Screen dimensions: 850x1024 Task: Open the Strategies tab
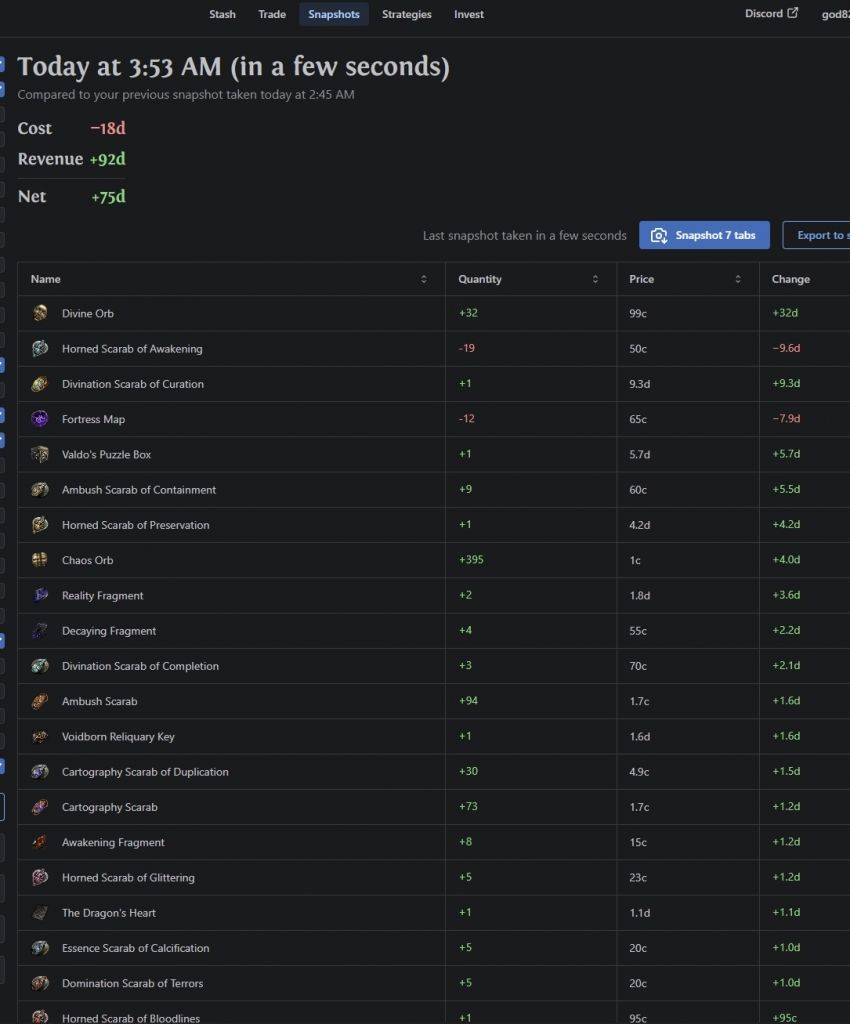tap(406, 14)
